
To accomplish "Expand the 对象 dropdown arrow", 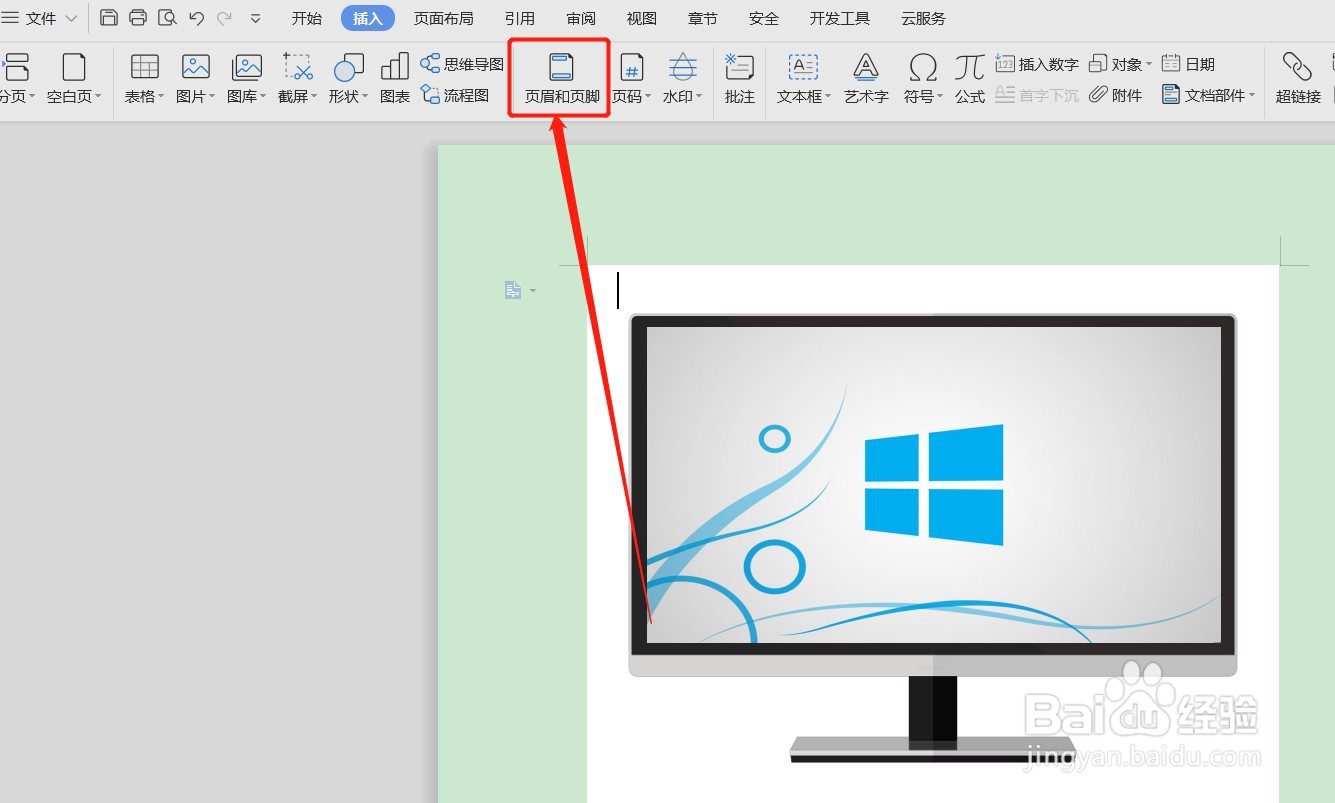I will 1149,65.
